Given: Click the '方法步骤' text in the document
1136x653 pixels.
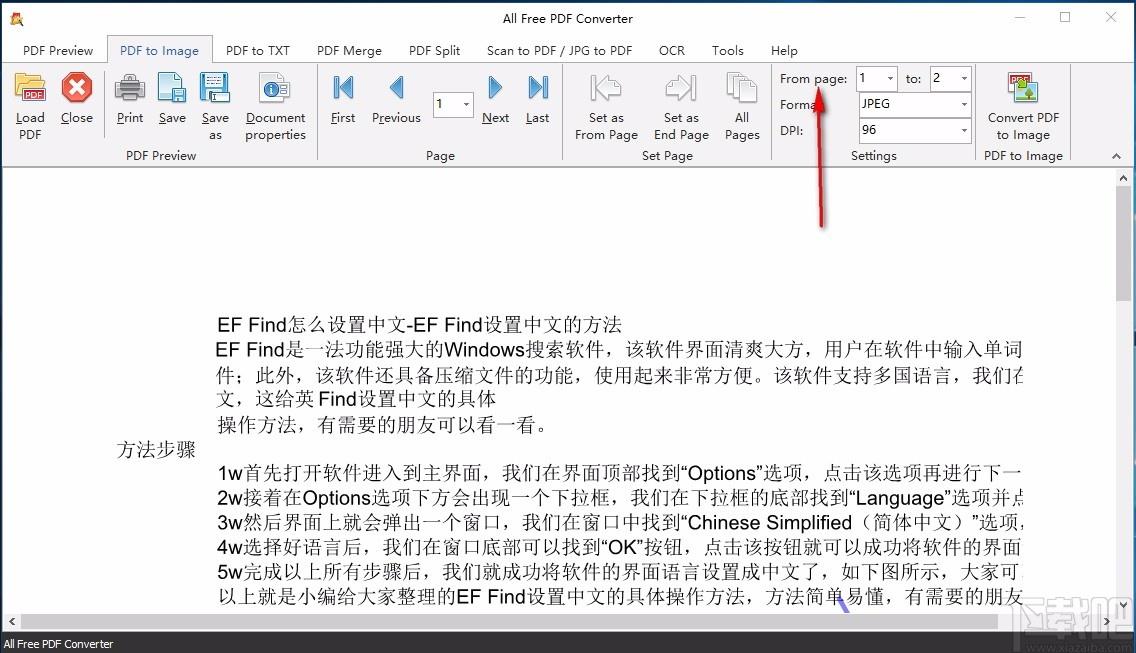Looking at the screenshot, I should coord(156,450).
